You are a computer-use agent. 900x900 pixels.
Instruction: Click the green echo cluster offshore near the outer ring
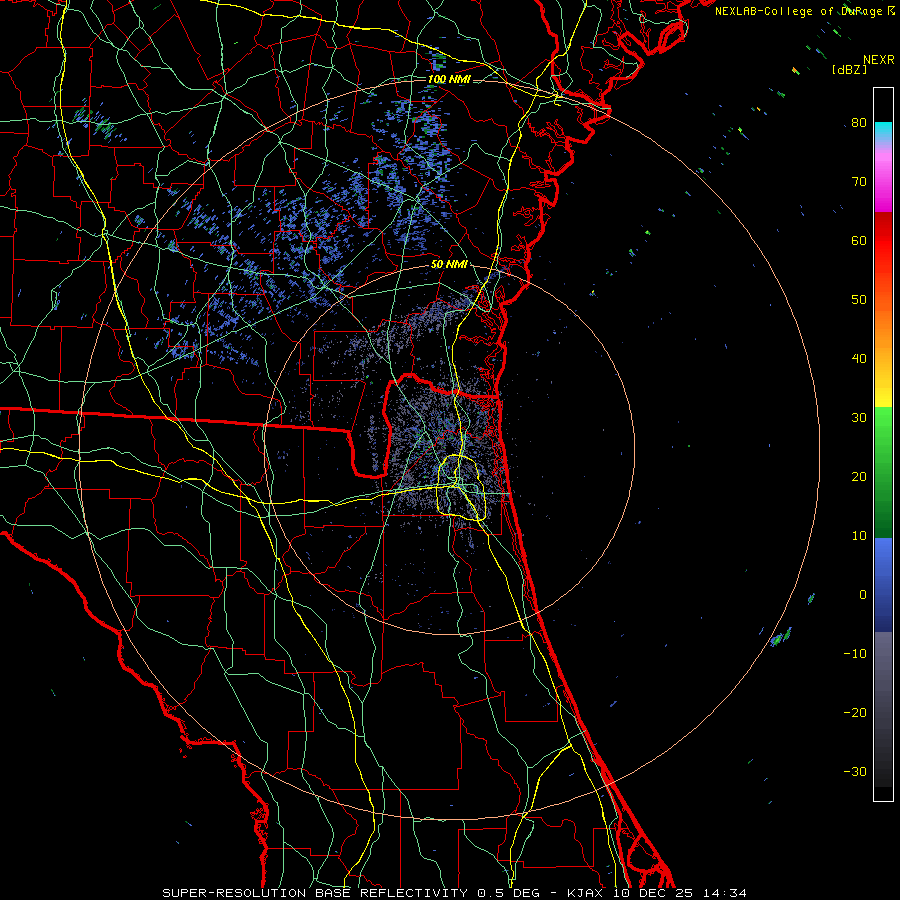(781, 637)
